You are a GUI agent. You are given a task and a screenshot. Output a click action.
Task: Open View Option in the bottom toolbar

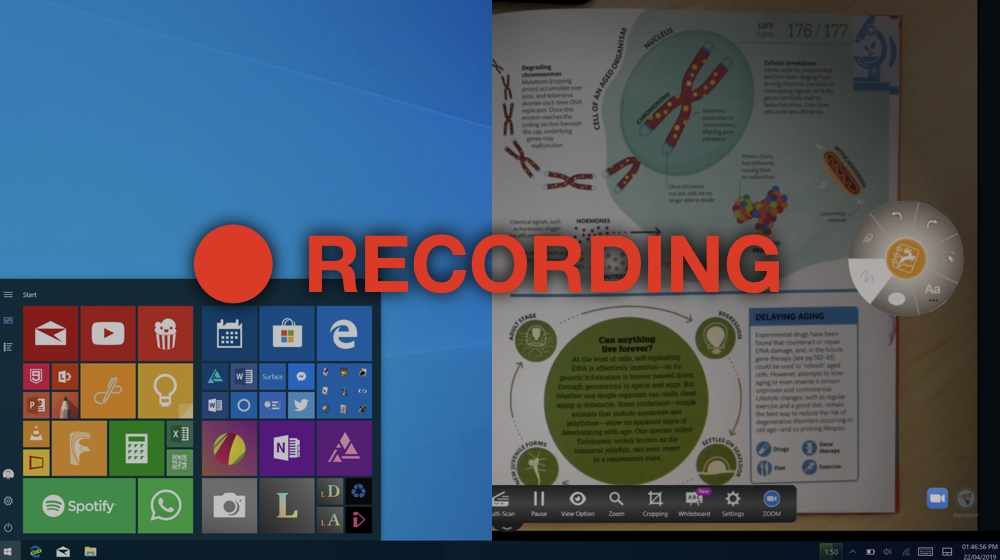577,501
